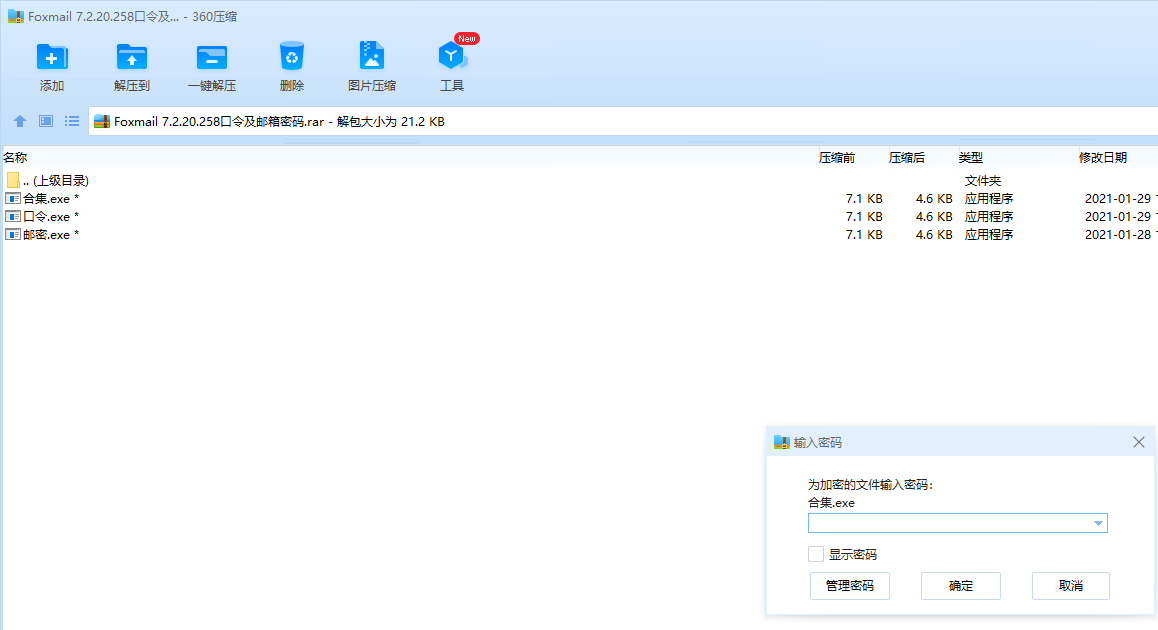The width and height of the screenshot is (1158, 630).
Task: Click the archive path text in address bar
Action: click(x=279, y=122)
